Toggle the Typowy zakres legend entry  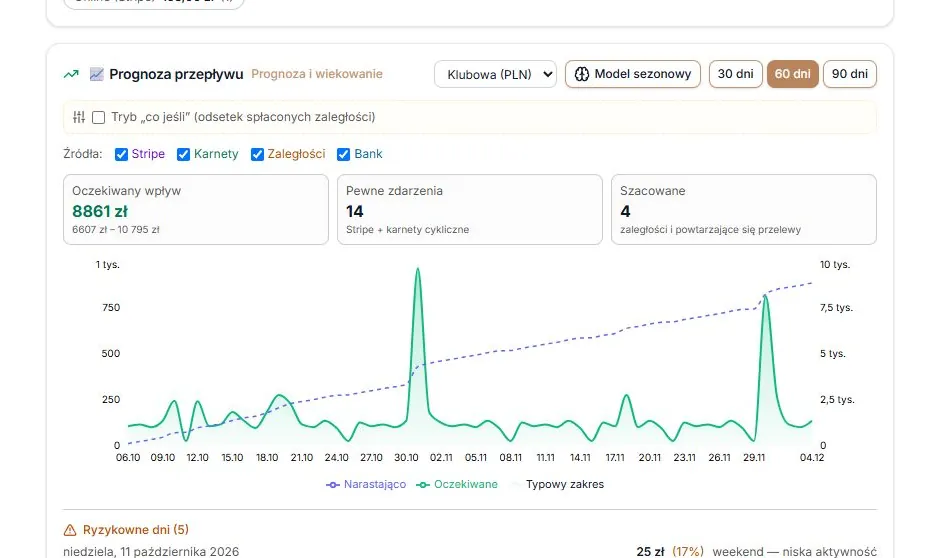pyautogui.click(x=556, y=484)
